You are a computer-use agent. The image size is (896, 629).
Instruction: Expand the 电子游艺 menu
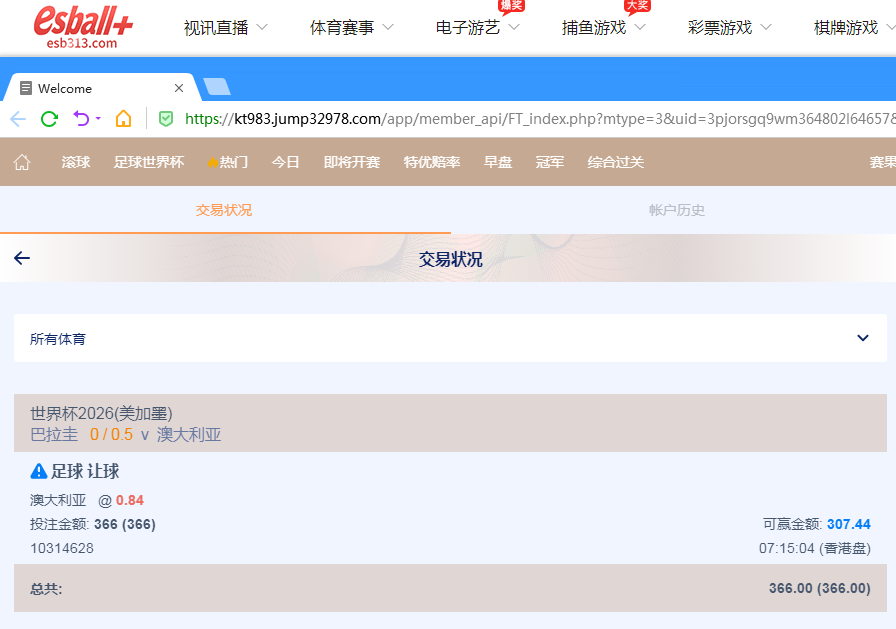pyautogui.click(x=477, y=27)
